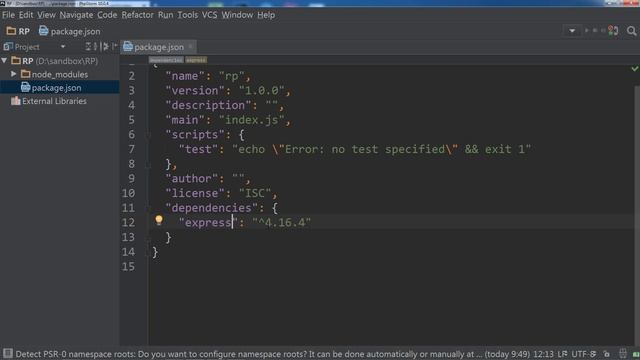Open the VCS menu
Viewport: 640px width, 360px height.
[x=209, y=15]
